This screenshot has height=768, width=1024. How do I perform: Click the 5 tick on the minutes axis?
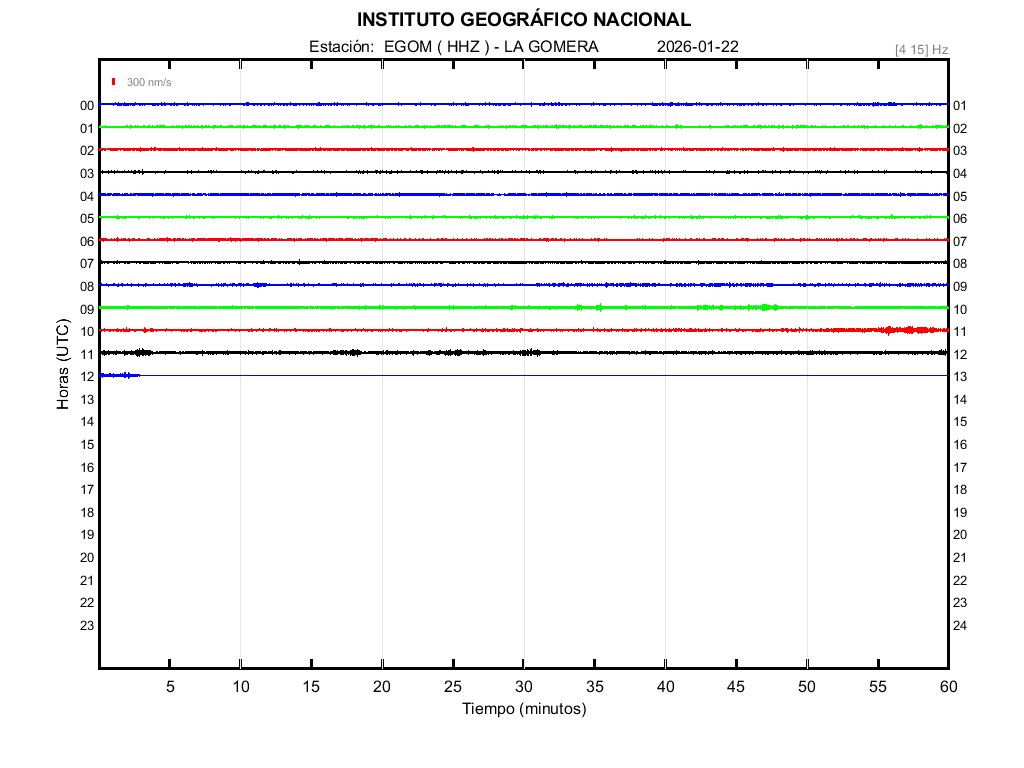170,686
